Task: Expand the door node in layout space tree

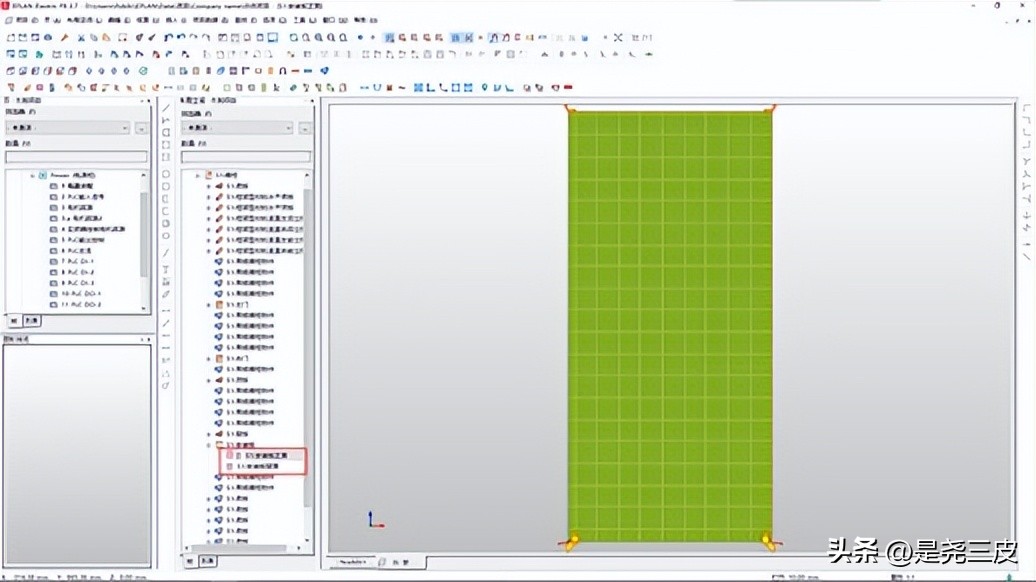Action: coord(208,304)
